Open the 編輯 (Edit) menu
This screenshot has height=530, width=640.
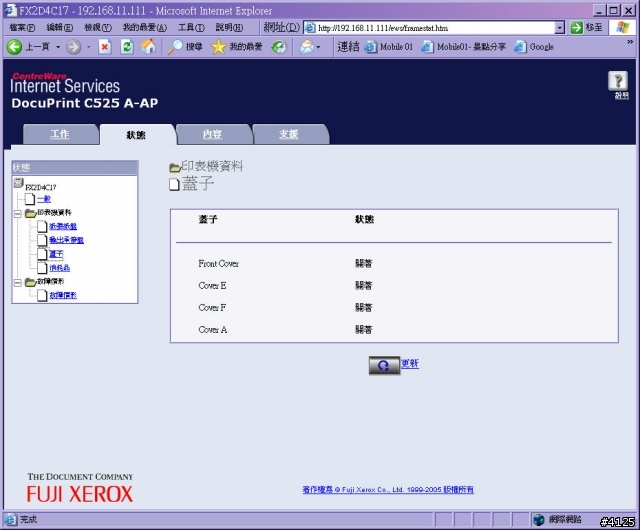coord(60,27)
